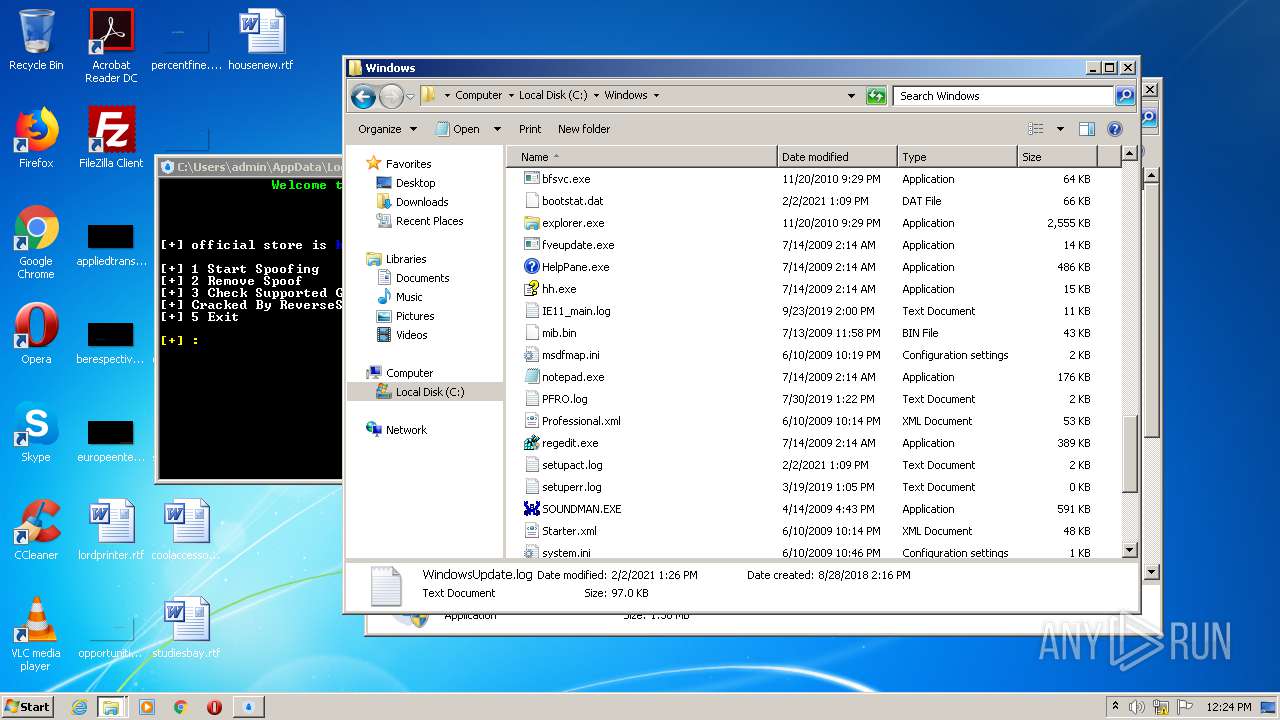Open Acrobat Reader DC desktop shortcut
Image resolution: width=1280 pixels, height=720 pixels.
pos(111,46)
